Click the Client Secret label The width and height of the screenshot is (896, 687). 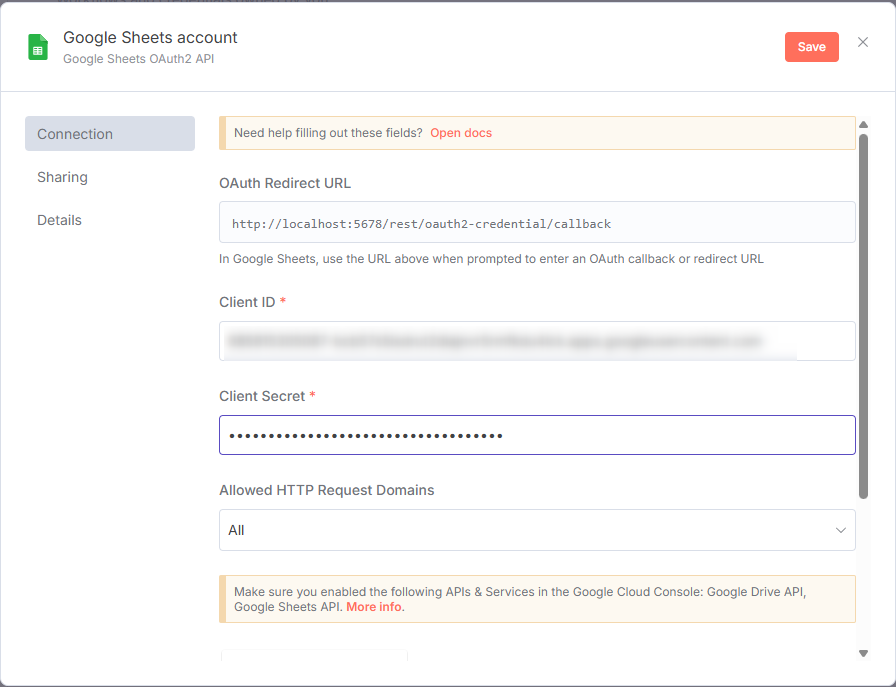pos(262,396)
